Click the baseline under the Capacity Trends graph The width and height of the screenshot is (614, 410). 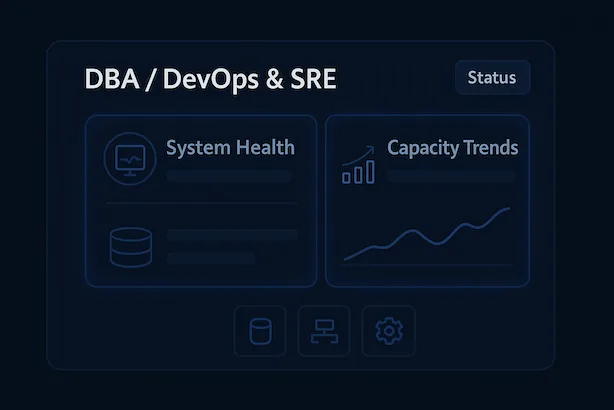tap(427, 266)
